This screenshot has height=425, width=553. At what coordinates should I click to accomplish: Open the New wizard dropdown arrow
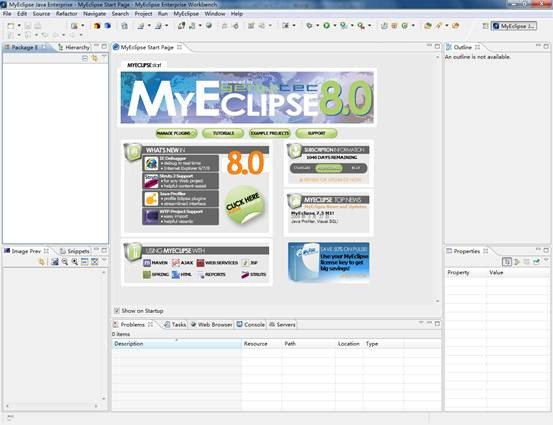click(x=19, y=25)
